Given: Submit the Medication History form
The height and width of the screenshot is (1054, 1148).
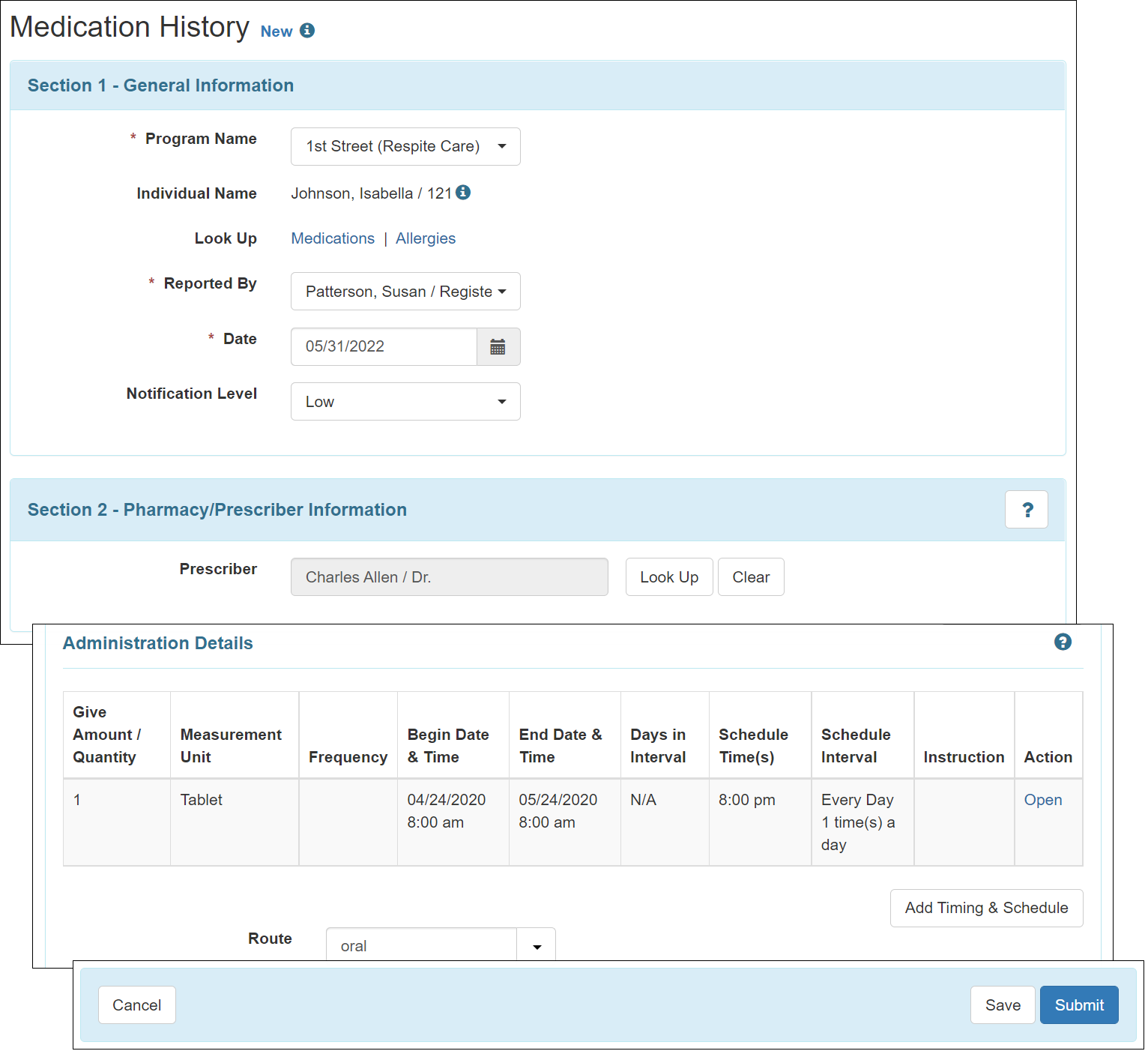Looking at the screenshot, I should click(1078, 1005).
